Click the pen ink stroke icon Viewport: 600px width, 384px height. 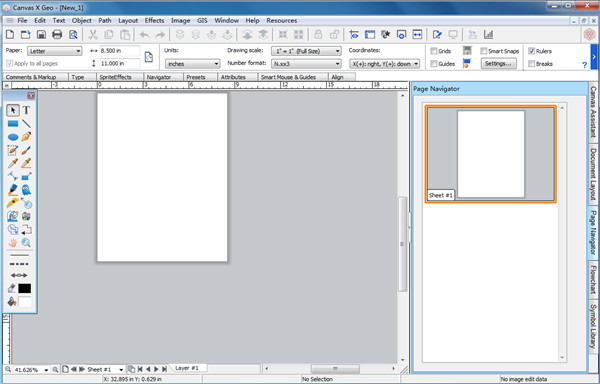(12, 288)
